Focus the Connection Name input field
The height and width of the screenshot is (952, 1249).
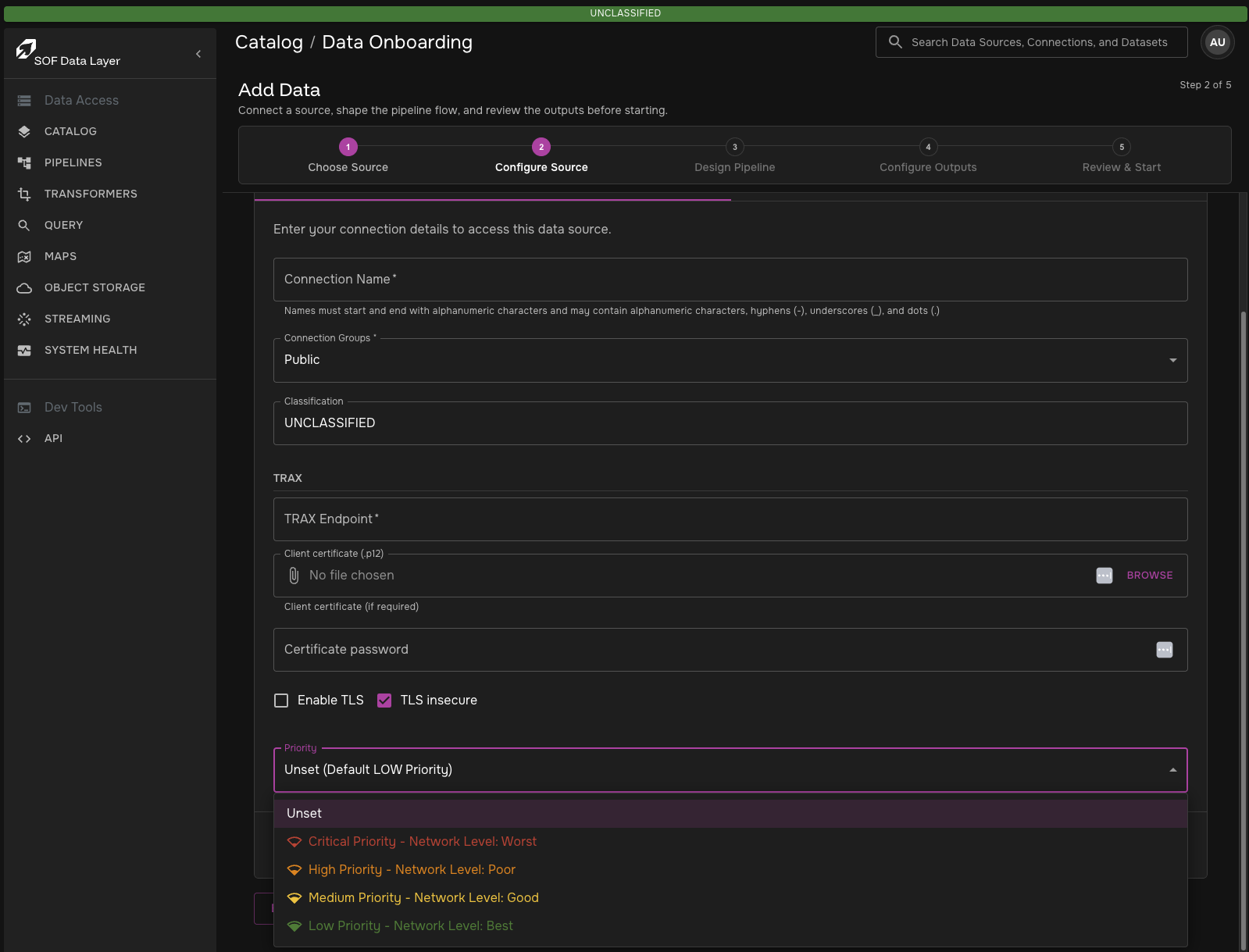(730, 280)
